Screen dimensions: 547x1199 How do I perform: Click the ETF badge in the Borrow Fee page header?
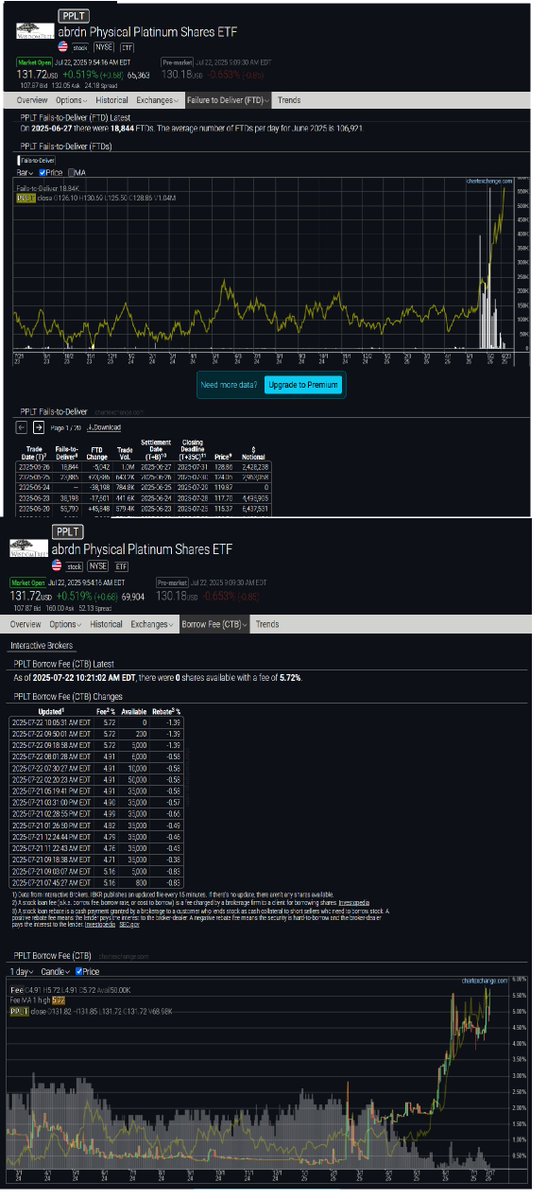[x=122, y=566]
